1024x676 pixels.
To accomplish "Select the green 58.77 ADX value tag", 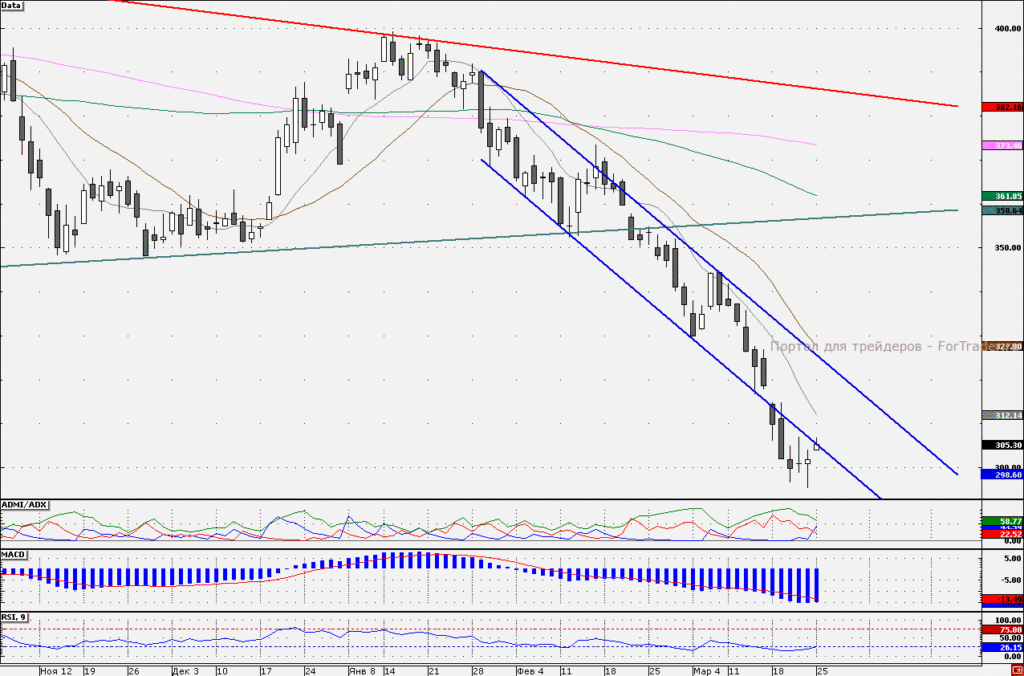I will pyautogui.click(x=1002, y=521).
